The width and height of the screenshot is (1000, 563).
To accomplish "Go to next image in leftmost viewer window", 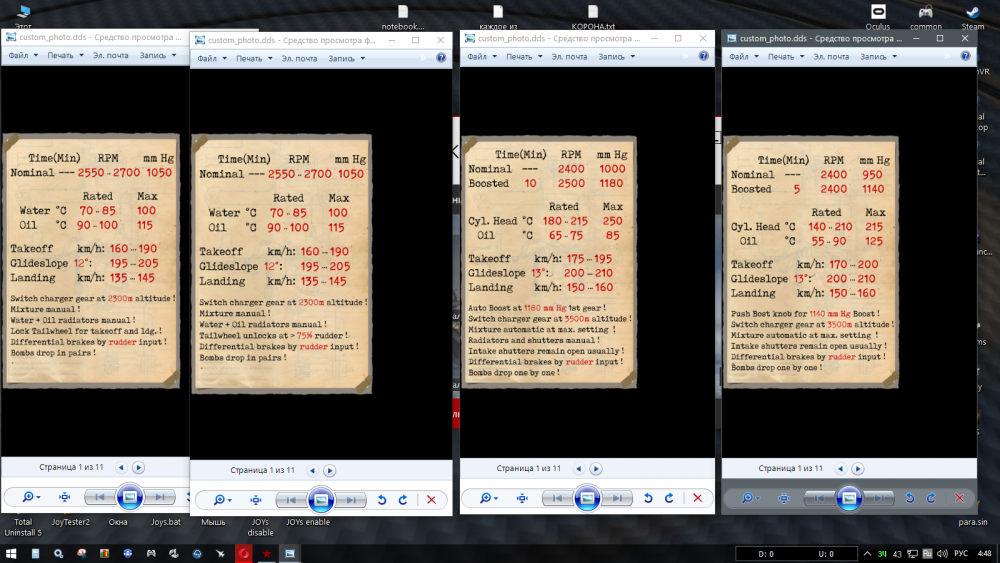I will [159, 497].
